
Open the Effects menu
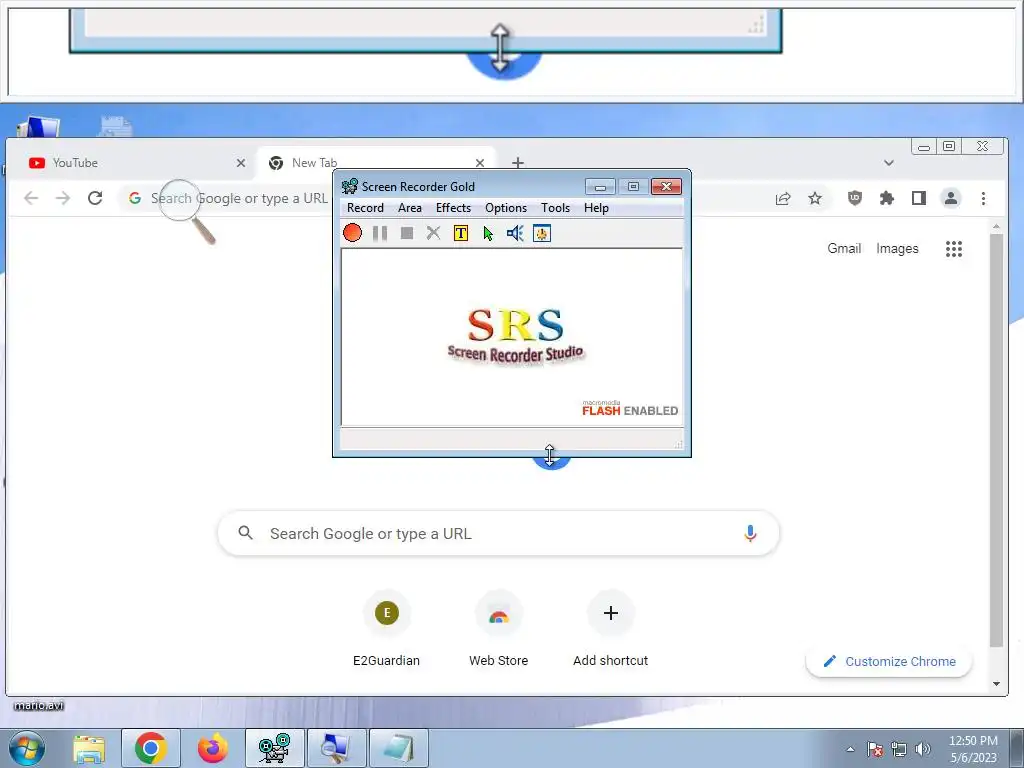tap(453, 208)
